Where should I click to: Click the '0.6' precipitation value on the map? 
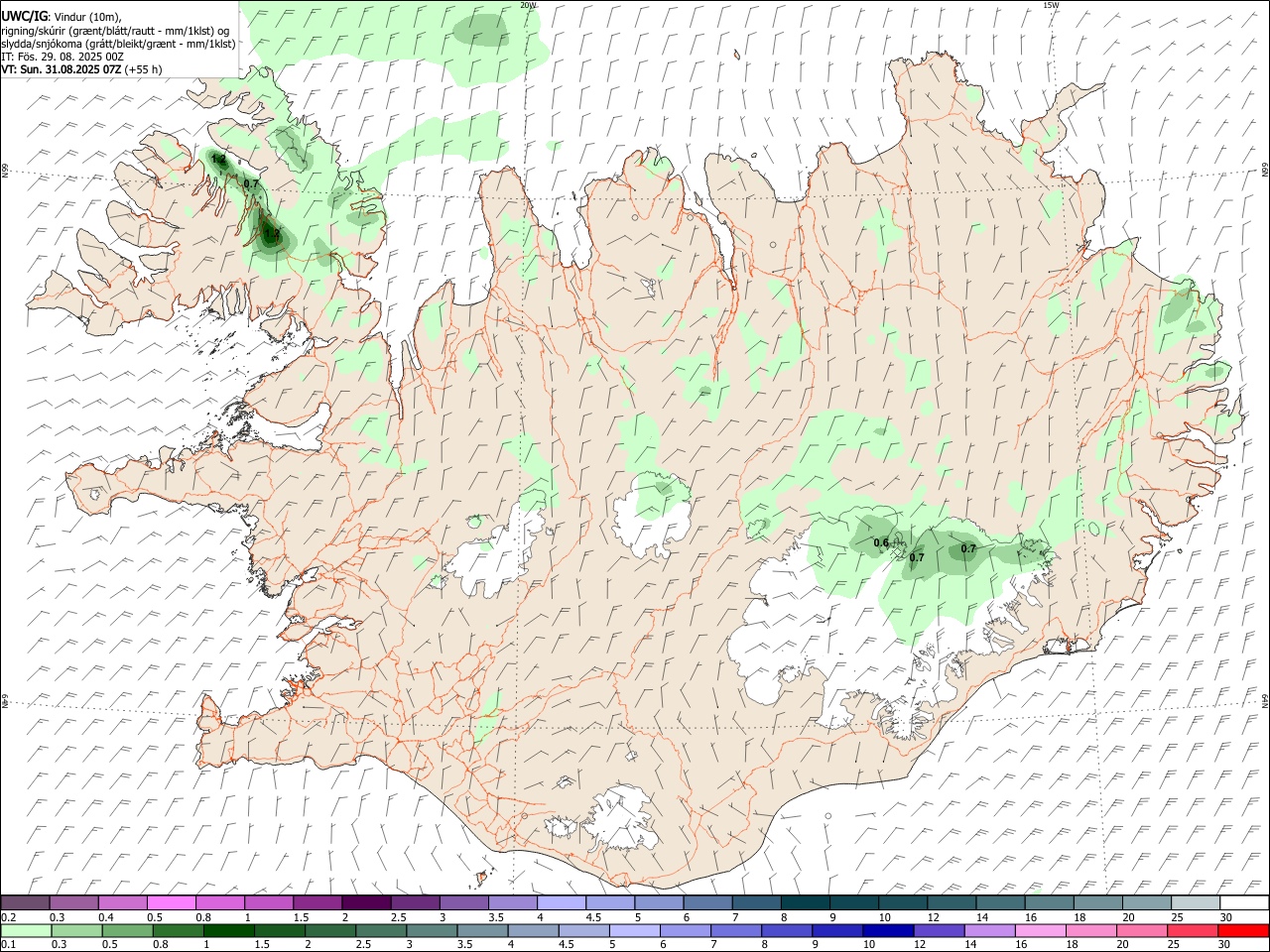(881, 542)
